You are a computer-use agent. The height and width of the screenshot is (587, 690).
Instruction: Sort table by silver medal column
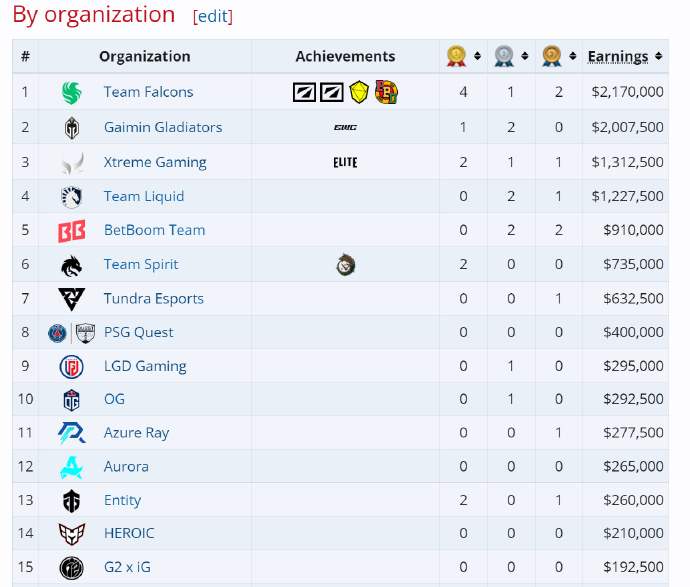tap(525, 56)
